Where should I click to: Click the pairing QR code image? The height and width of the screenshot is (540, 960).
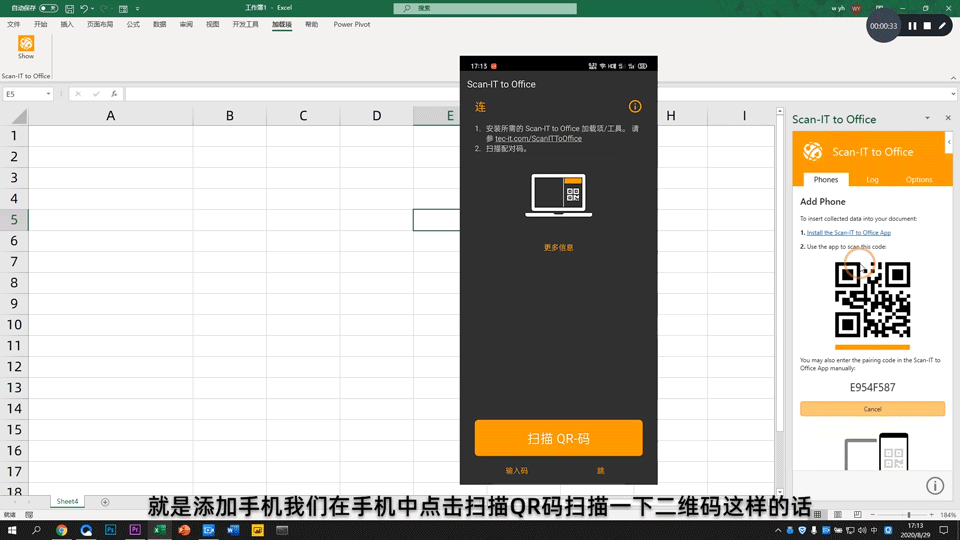pyautogui.click(x=872, y=300)
